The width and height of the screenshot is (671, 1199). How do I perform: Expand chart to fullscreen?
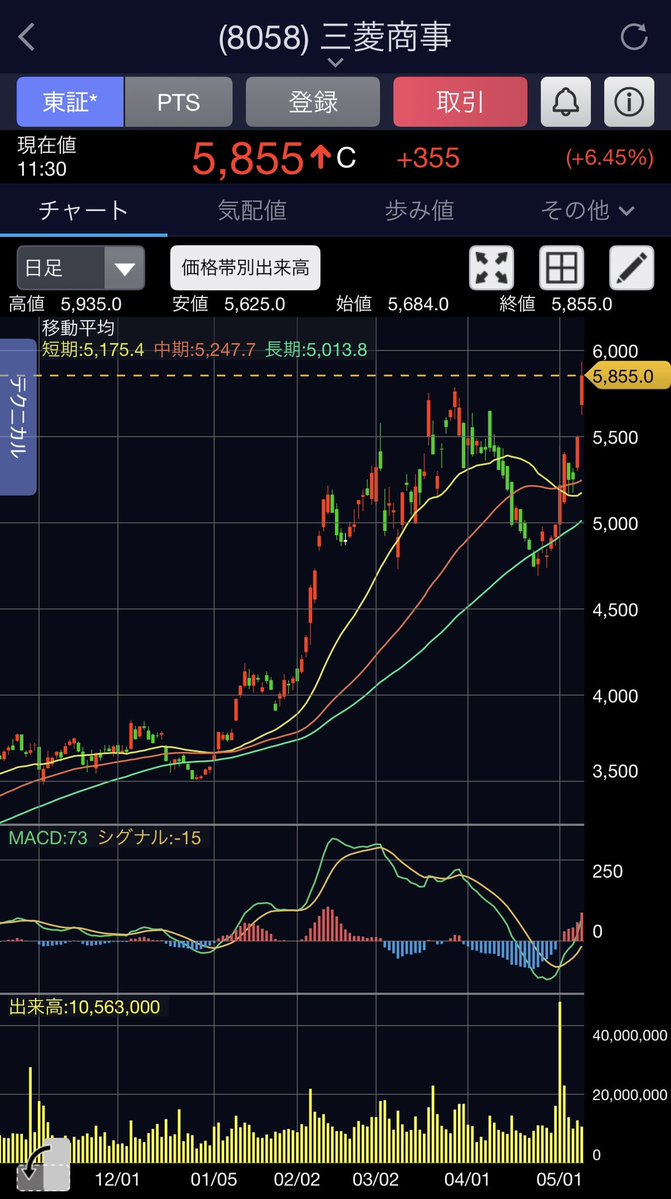pos(491,268)
